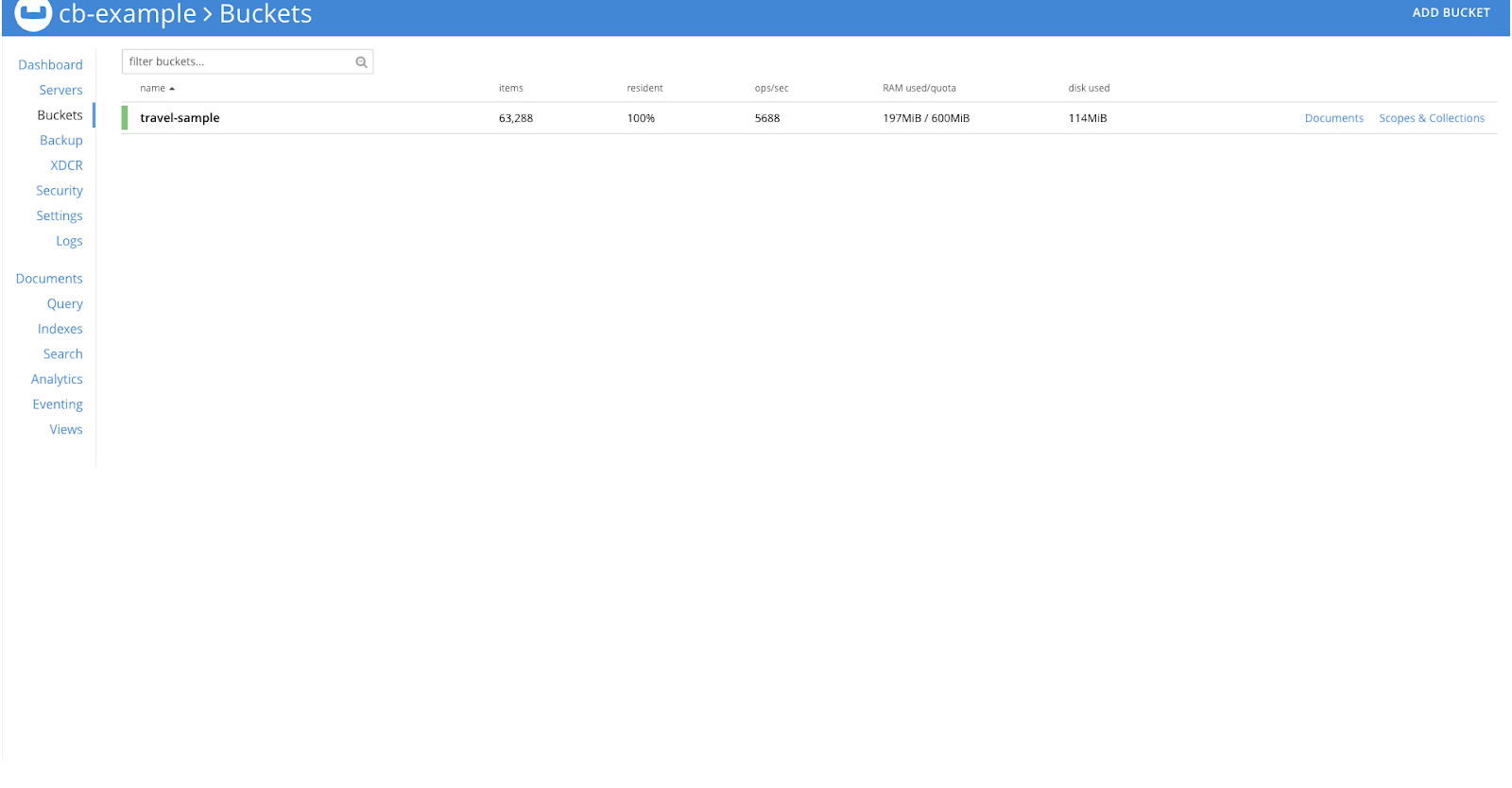Open the Query workbench
1512x788 pixels.
[64, 304]
